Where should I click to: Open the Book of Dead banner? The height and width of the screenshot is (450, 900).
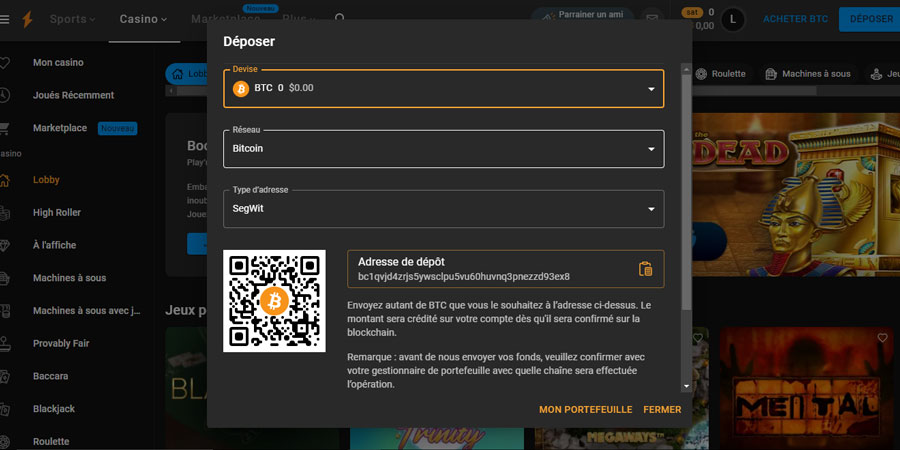pos(796,195)
